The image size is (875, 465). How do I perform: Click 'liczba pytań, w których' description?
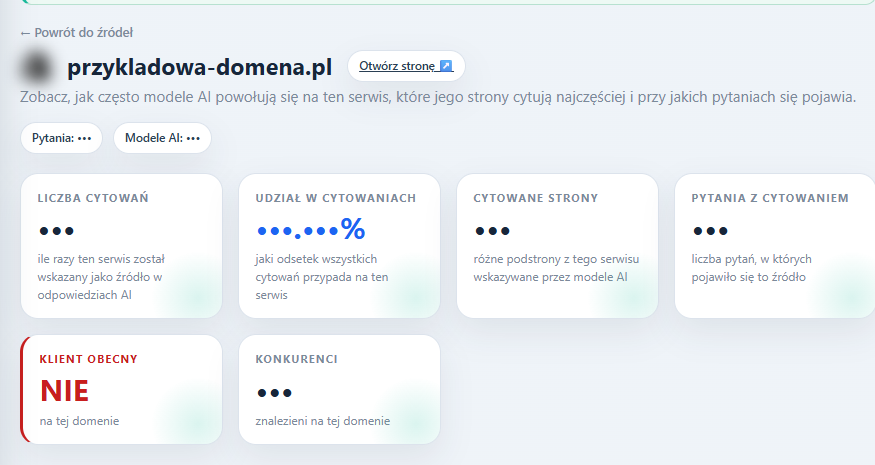click(752, 268)
